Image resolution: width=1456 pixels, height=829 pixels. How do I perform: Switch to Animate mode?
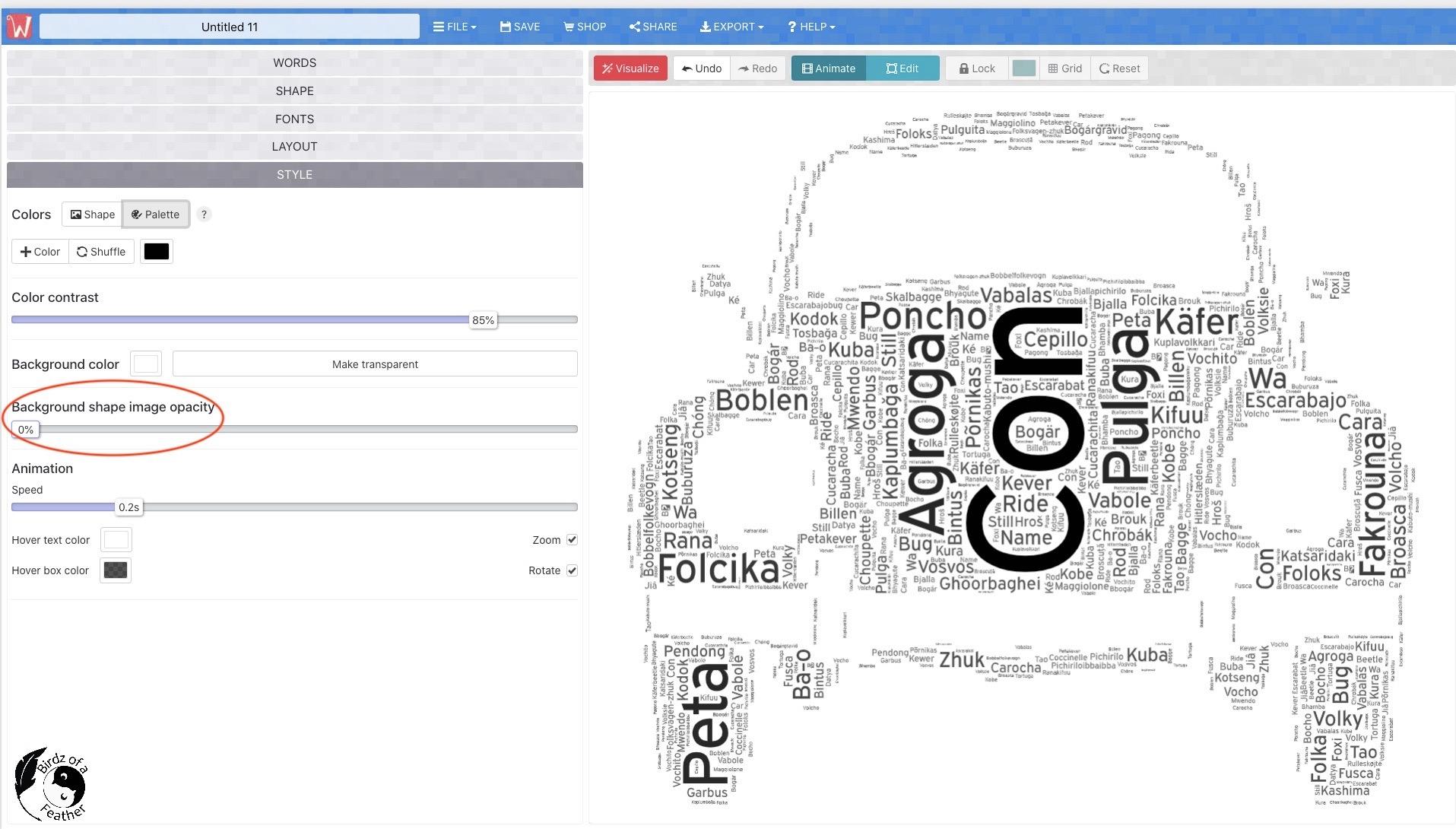click(x=829, y=68)
